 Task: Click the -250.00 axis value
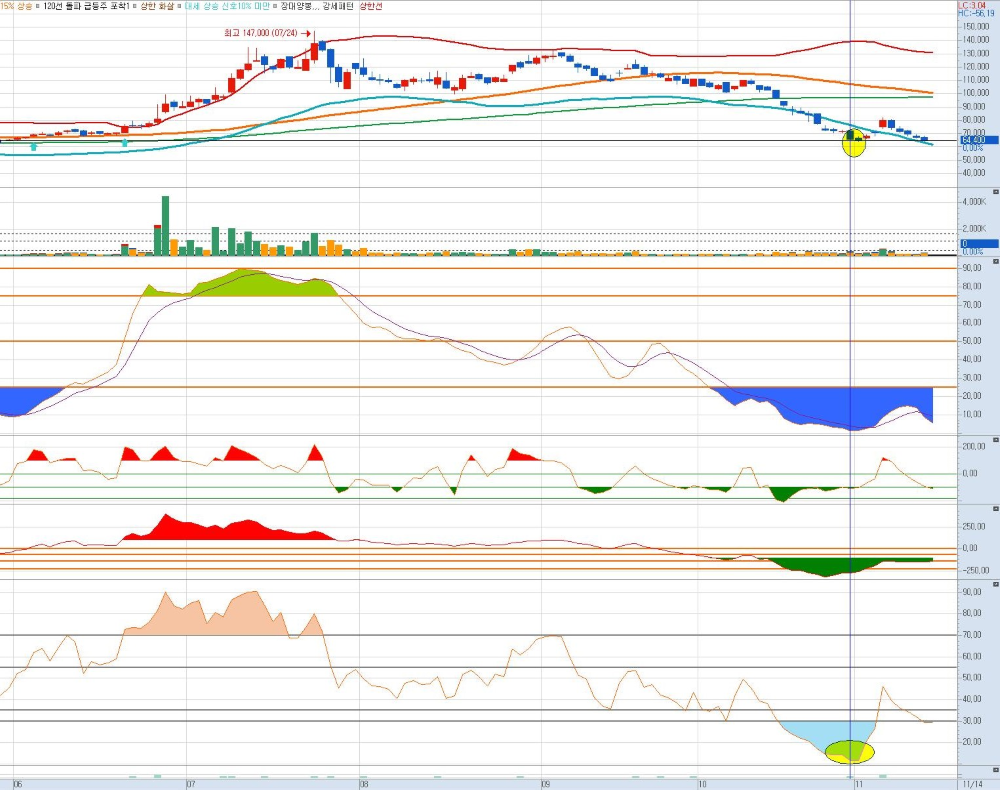974,570
